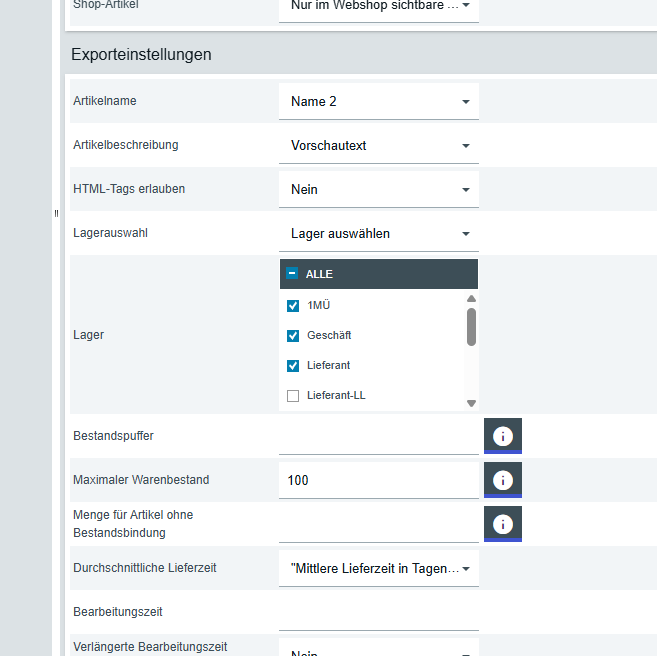657x656 pixels.
Task: Click info icon beside Maximaler Warenbestand
Action: click(503, 479)
